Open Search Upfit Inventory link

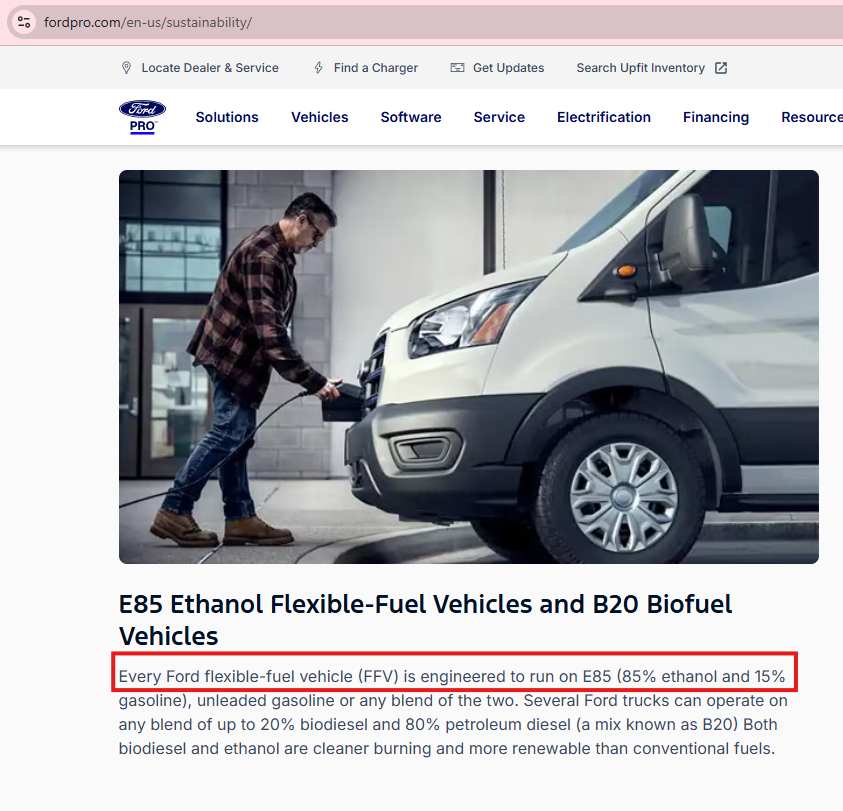pos(640,68)
